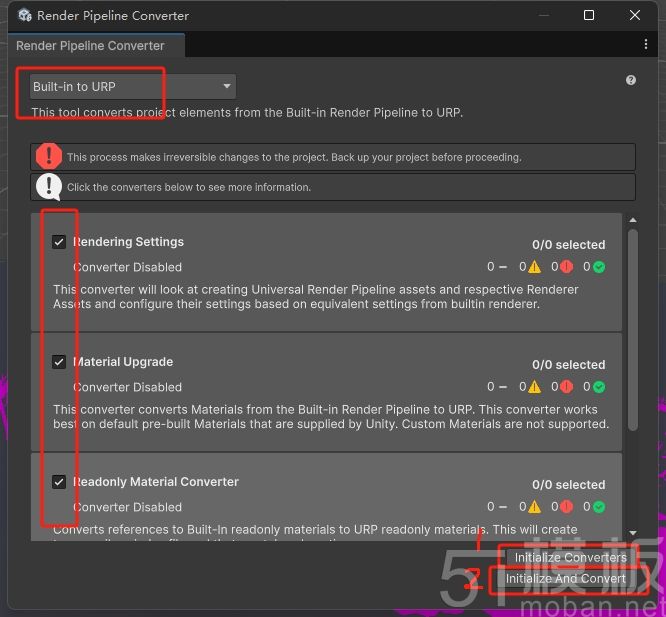Click the Material Upgrade converter title
Image resolution: width=666 pixels, height=617 pixels.
(x=123, y=362)
